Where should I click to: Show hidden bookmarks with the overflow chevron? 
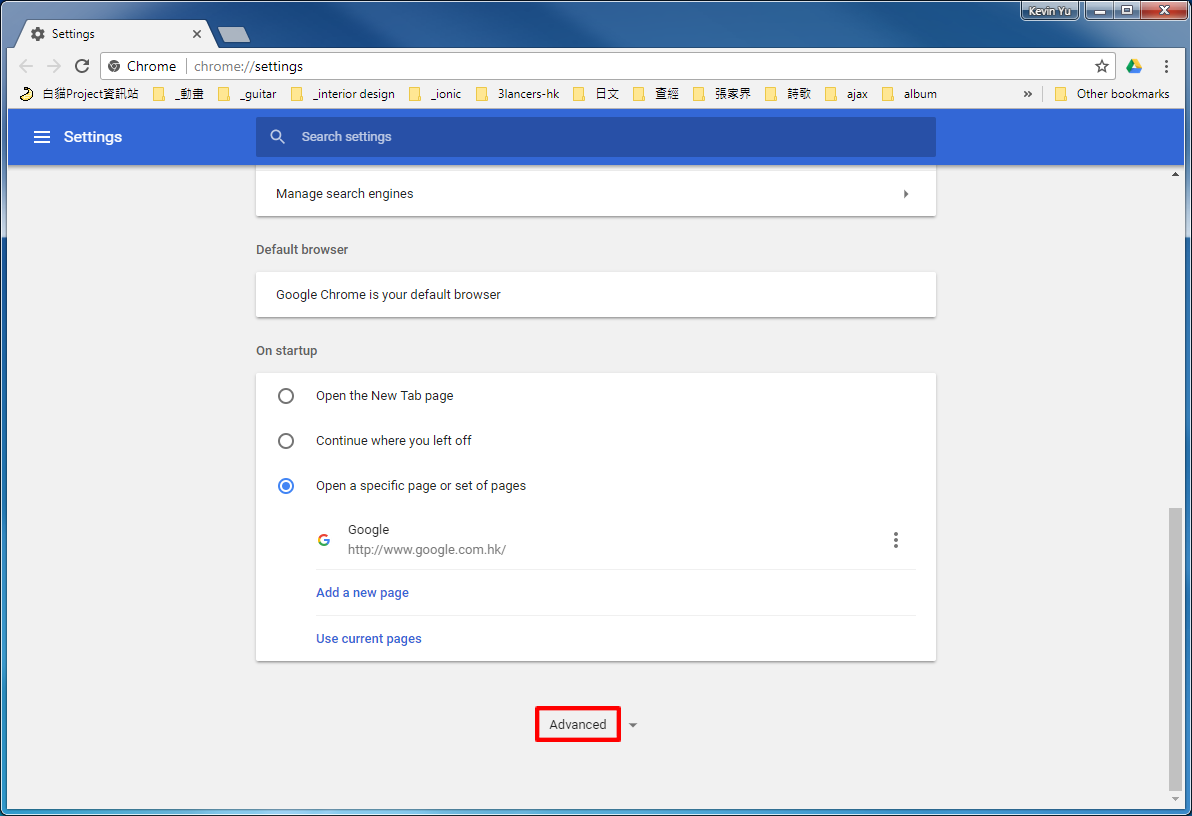(1028, 94)
